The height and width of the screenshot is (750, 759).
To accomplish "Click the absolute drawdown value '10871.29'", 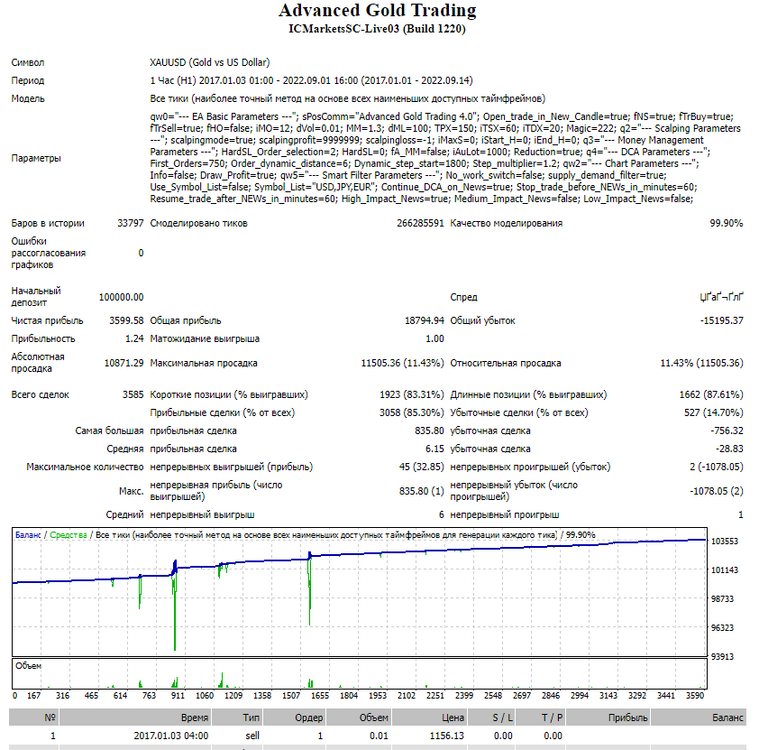I will click(x=124, y=363).
